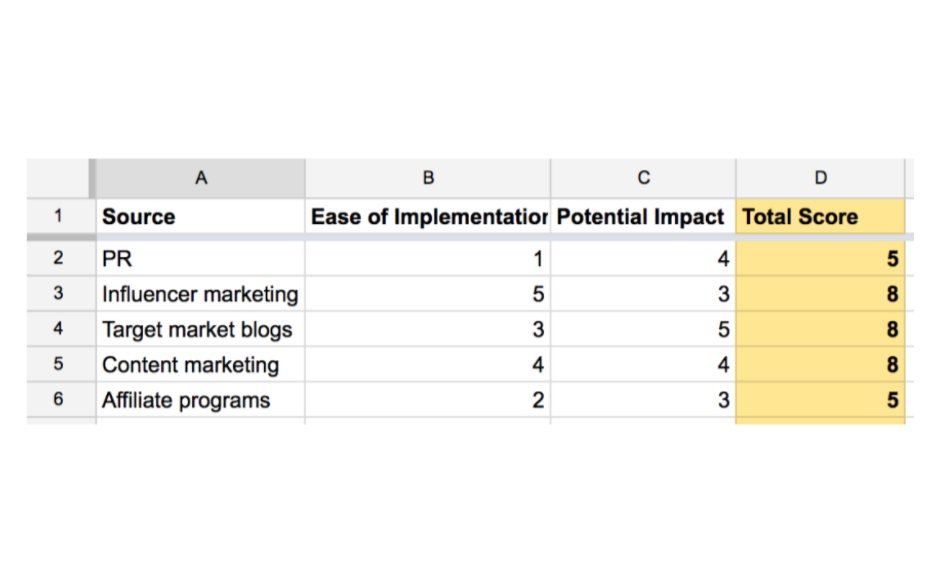Image resolution: width=940 pixels, height=571 pixels.
Task: Select row 1 header
Action: pos(59,216)
